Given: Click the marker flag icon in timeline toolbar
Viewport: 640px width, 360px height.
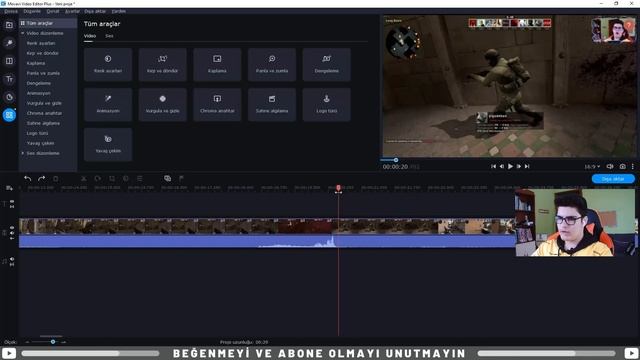Looking at the screenshot, I should click(181, 178).
